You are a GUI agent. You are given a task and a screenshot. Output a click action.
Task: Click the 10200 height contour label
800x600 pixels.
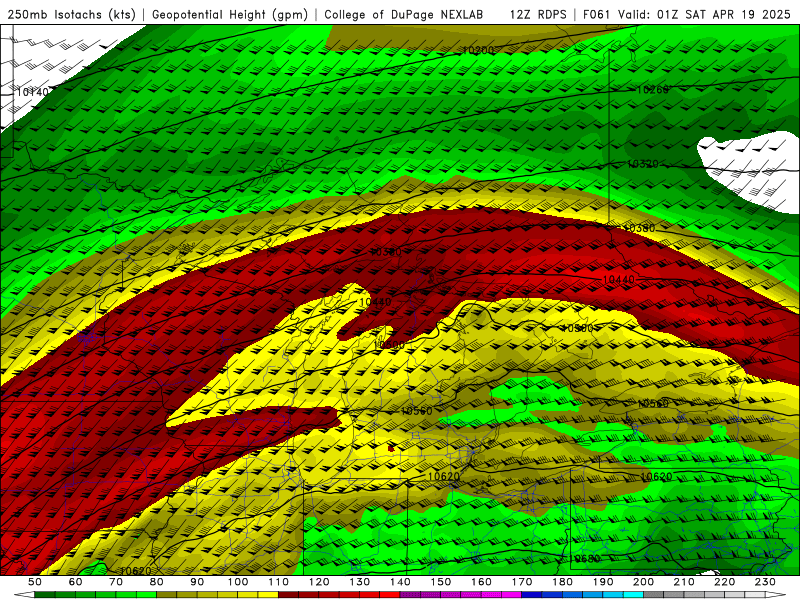point(479,51)
